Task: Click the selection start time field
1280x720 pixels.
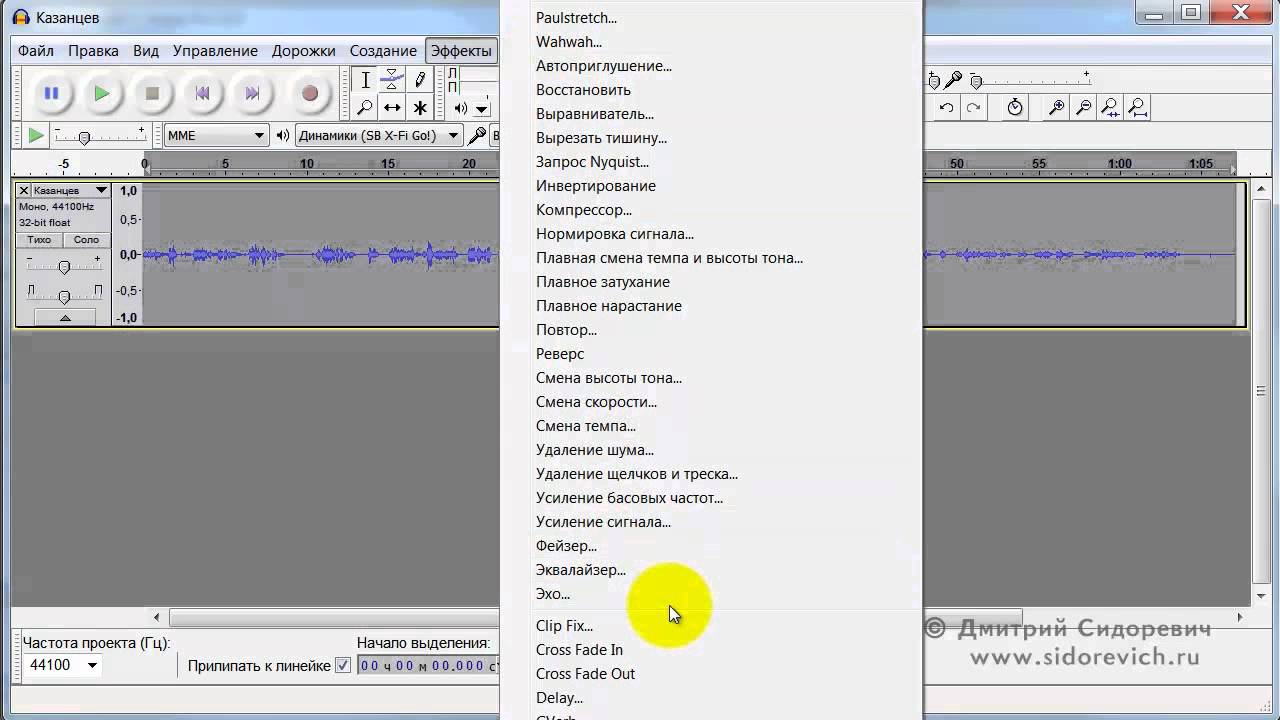Action: (428, 665)
